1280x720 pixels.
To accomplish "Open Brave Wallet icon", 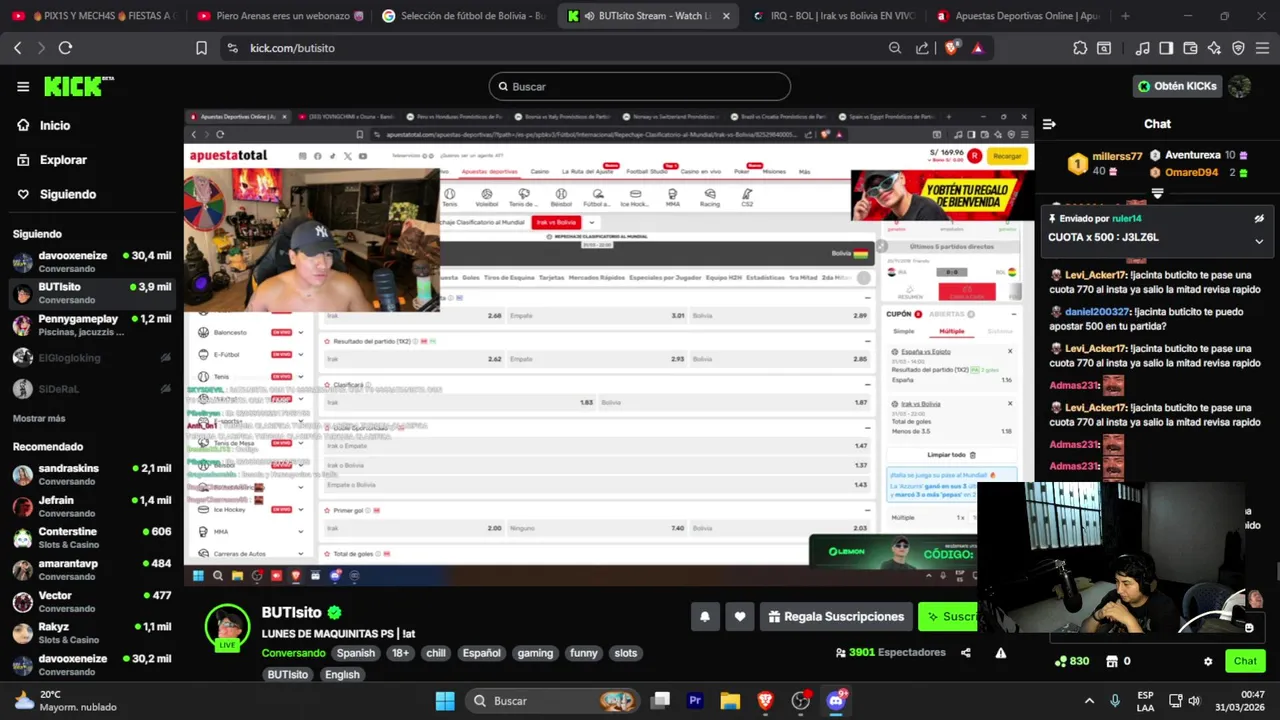I will click(1190, 48).
